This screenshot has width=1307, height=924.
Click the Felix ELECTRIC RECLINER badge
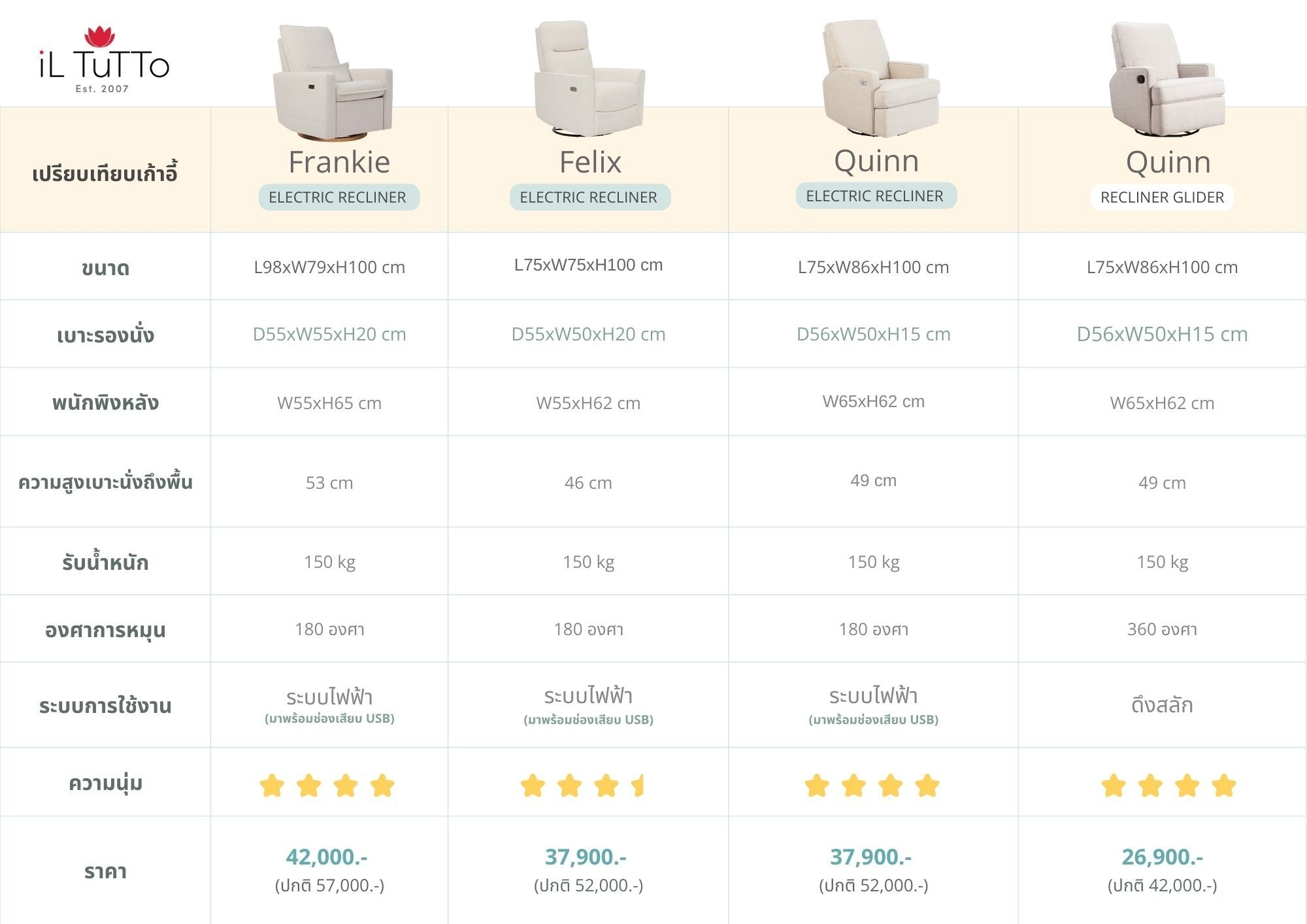[589, 197]
